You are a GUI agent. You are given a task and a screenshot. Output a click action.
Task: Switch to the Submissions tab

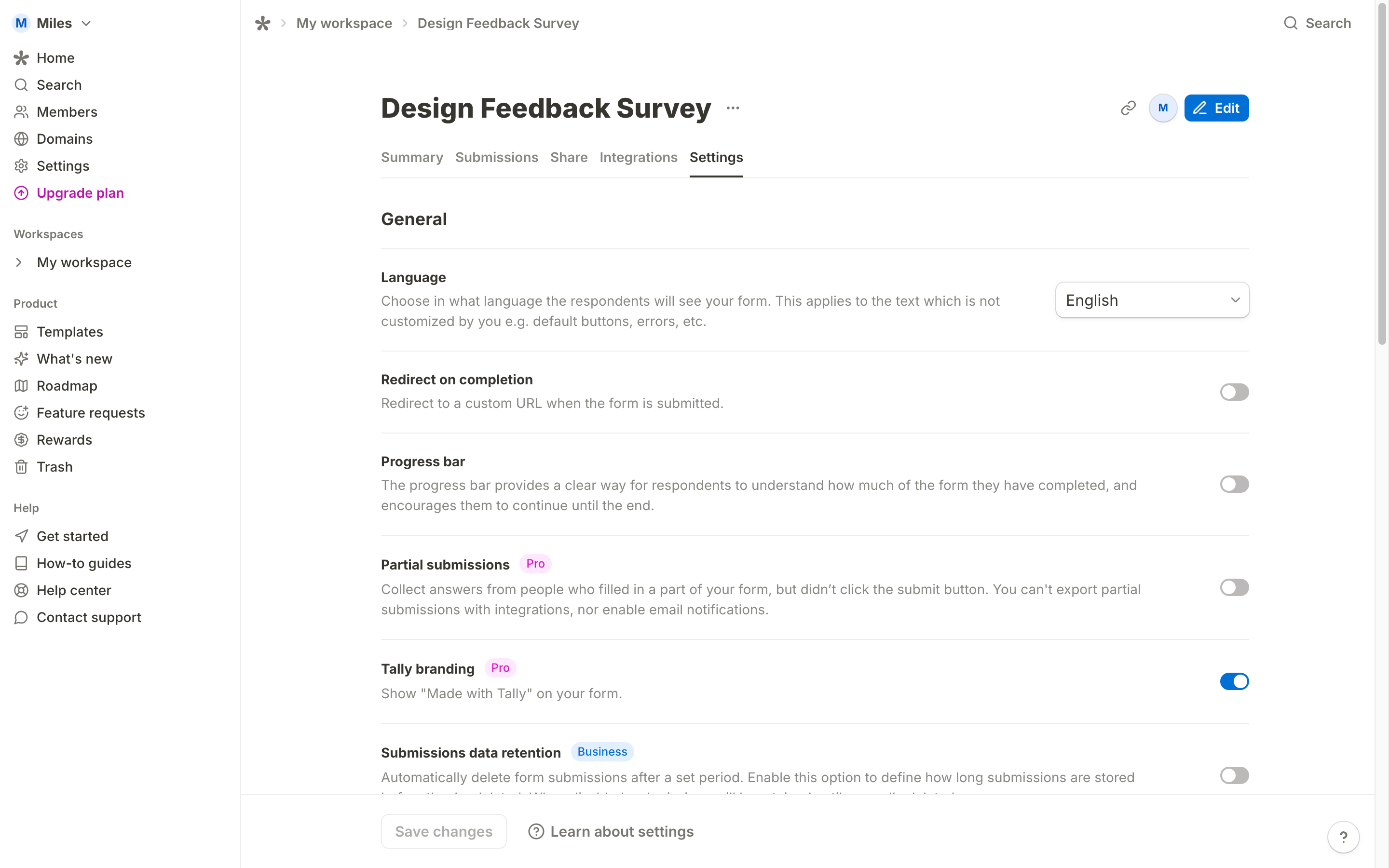[x=496, y=157]
